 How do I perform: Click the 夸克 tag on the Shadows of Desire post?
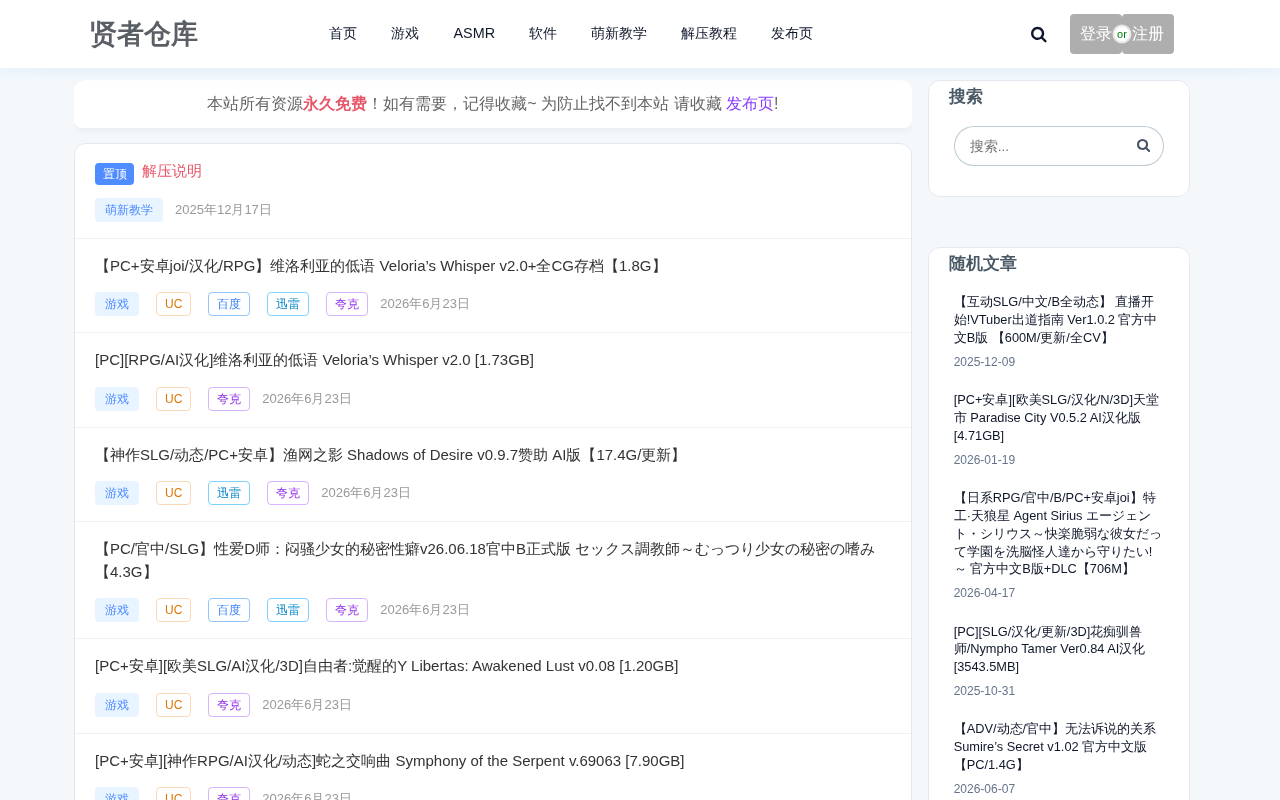(x=288, y=493)
